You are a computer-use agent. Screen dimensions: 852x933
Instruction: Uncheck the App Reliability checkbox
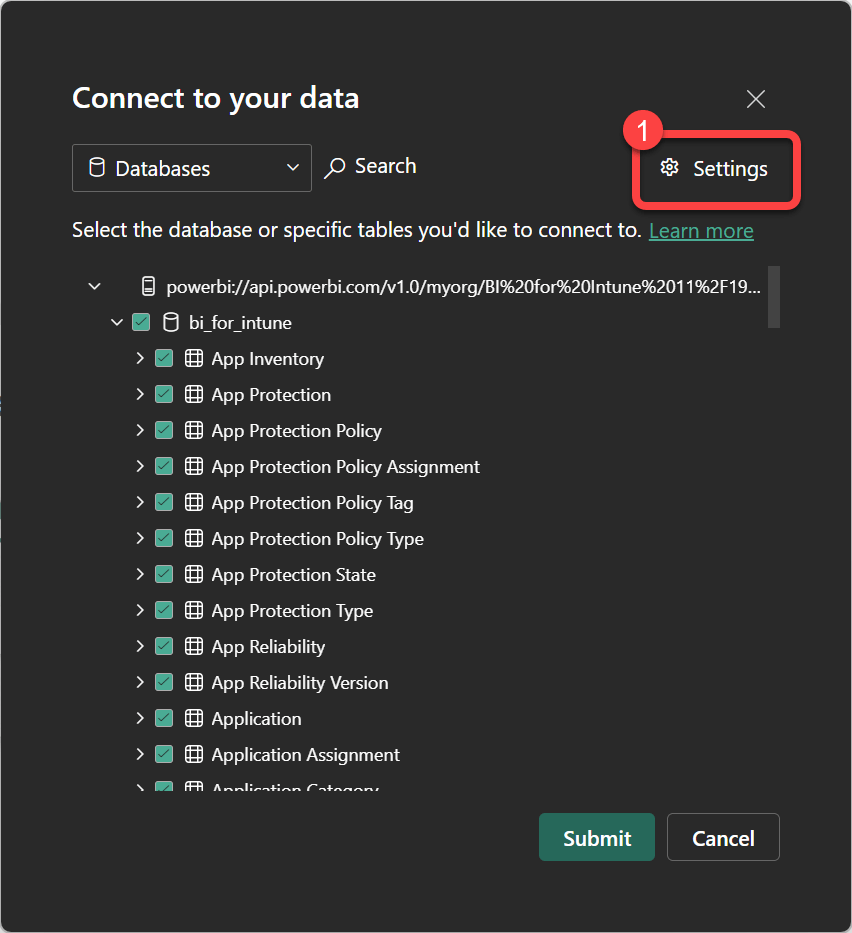(164, 646)
